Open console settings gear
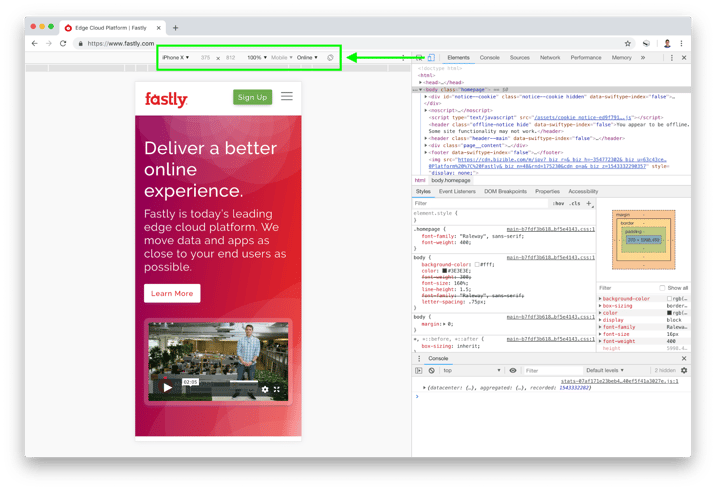Viewport: 716px width, 490px height. click(684, 370)
